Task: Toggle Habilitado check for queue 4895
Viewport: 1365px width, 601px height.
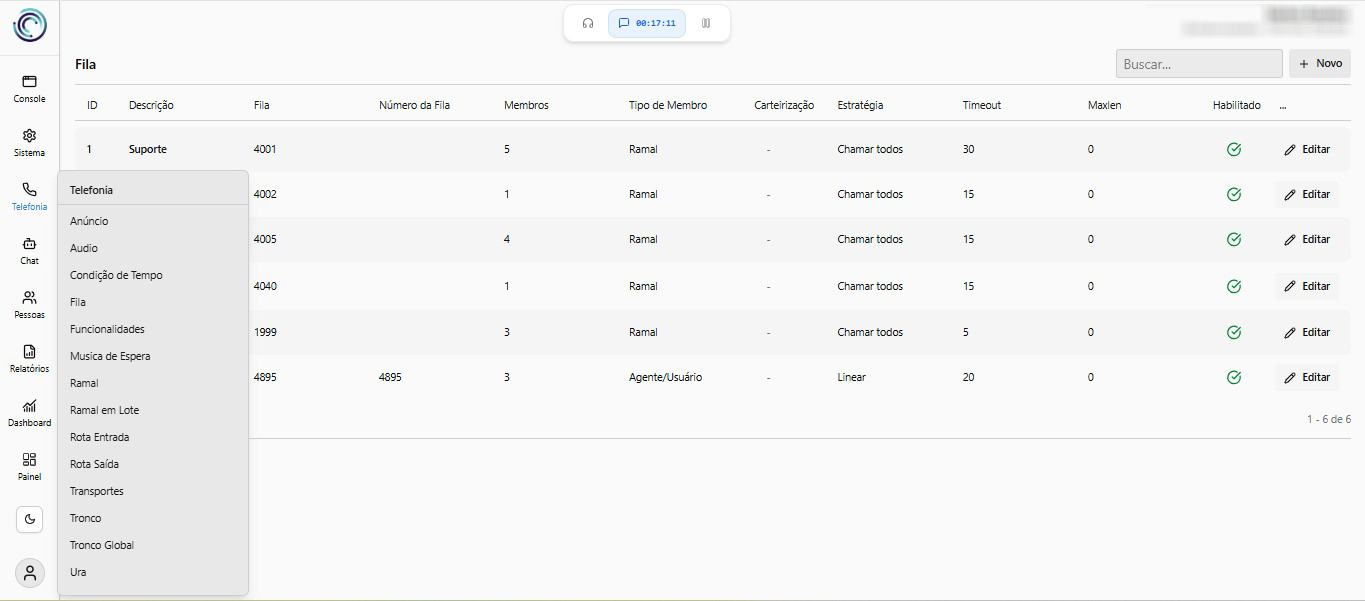Action: tap(1234, 378)
